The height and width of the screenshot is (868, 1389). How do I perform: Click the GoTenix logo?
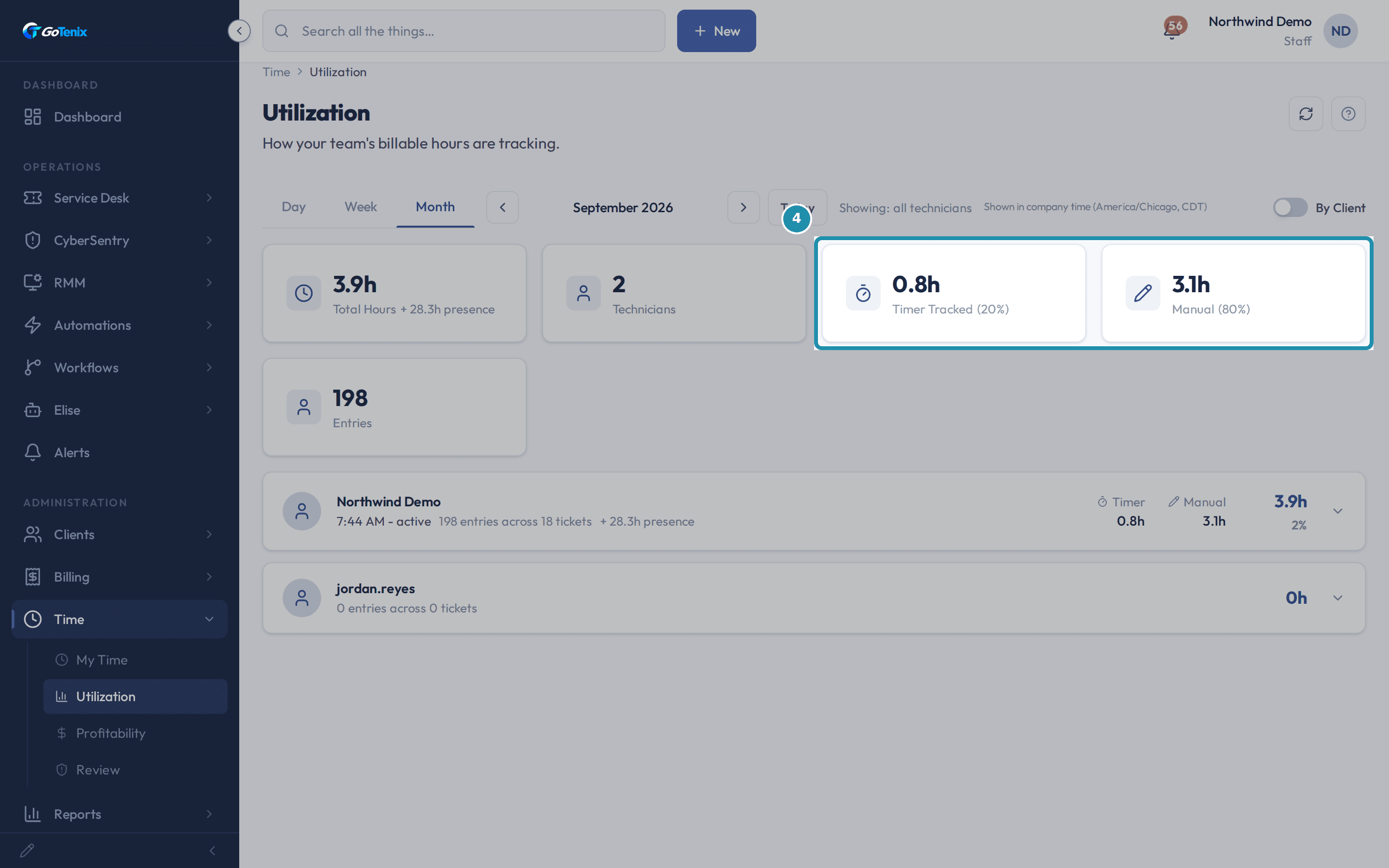click(54, 31)
